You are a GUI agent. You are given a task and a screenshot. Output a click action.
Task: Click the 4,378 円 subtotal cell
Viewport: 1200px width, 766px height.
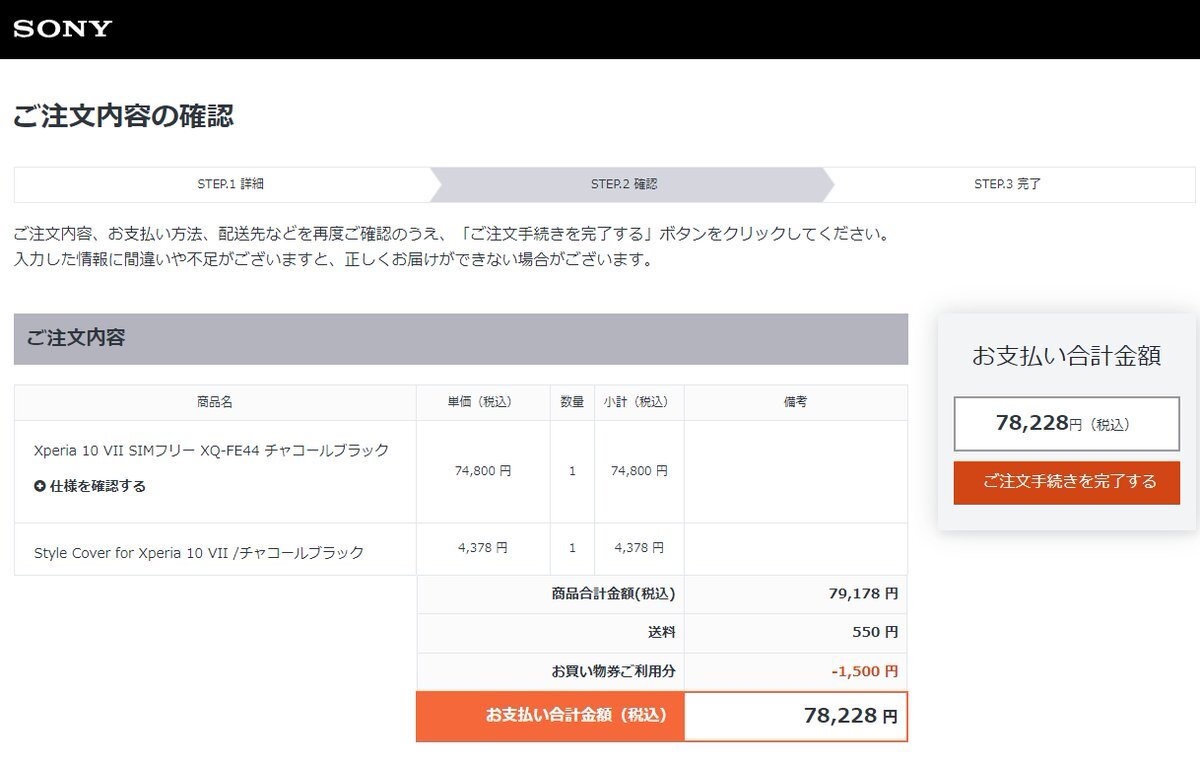coord(639,548)
